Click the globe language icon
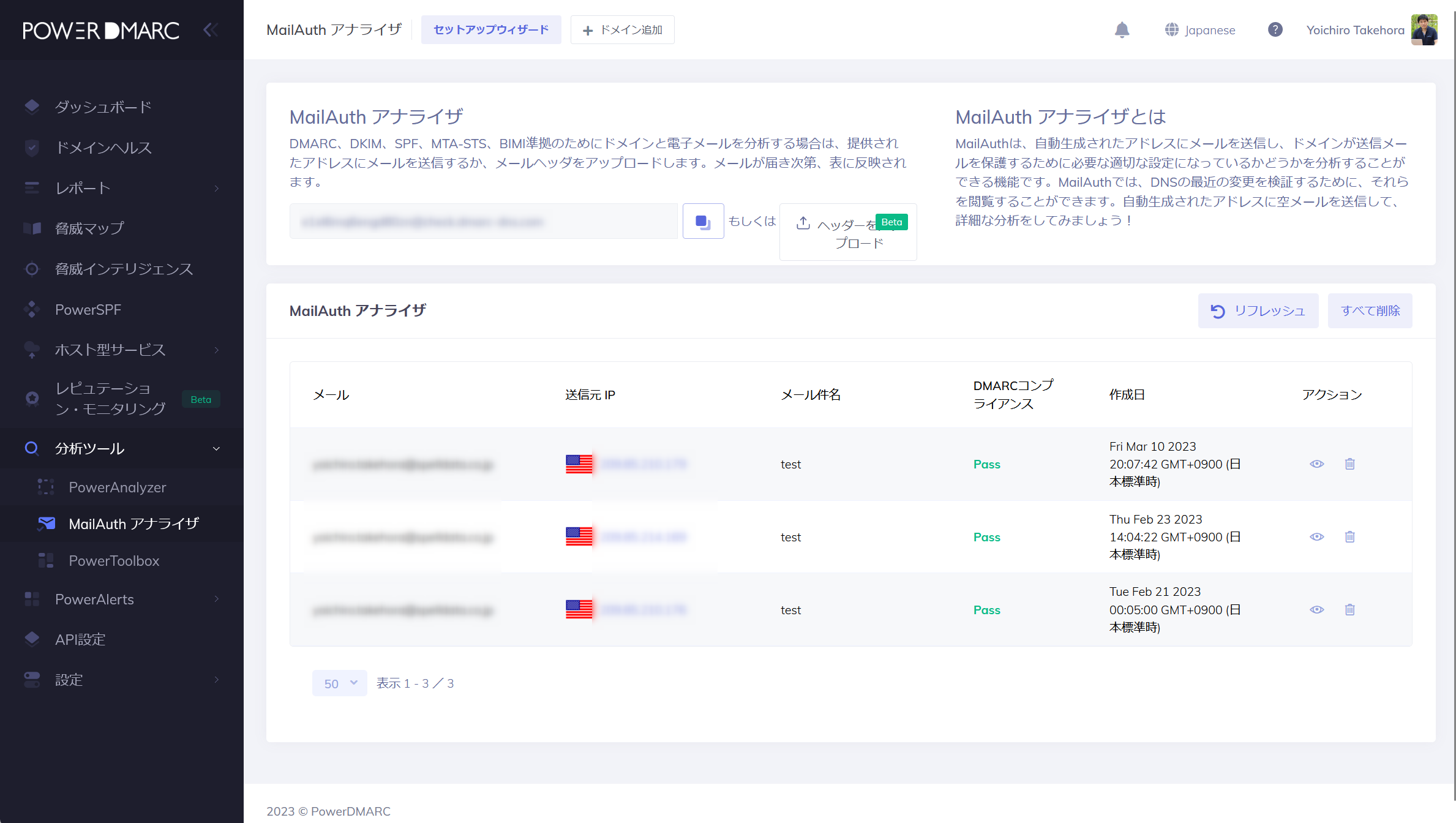This screenshot has height=823, width=1456. click(x=1171, y=30)
